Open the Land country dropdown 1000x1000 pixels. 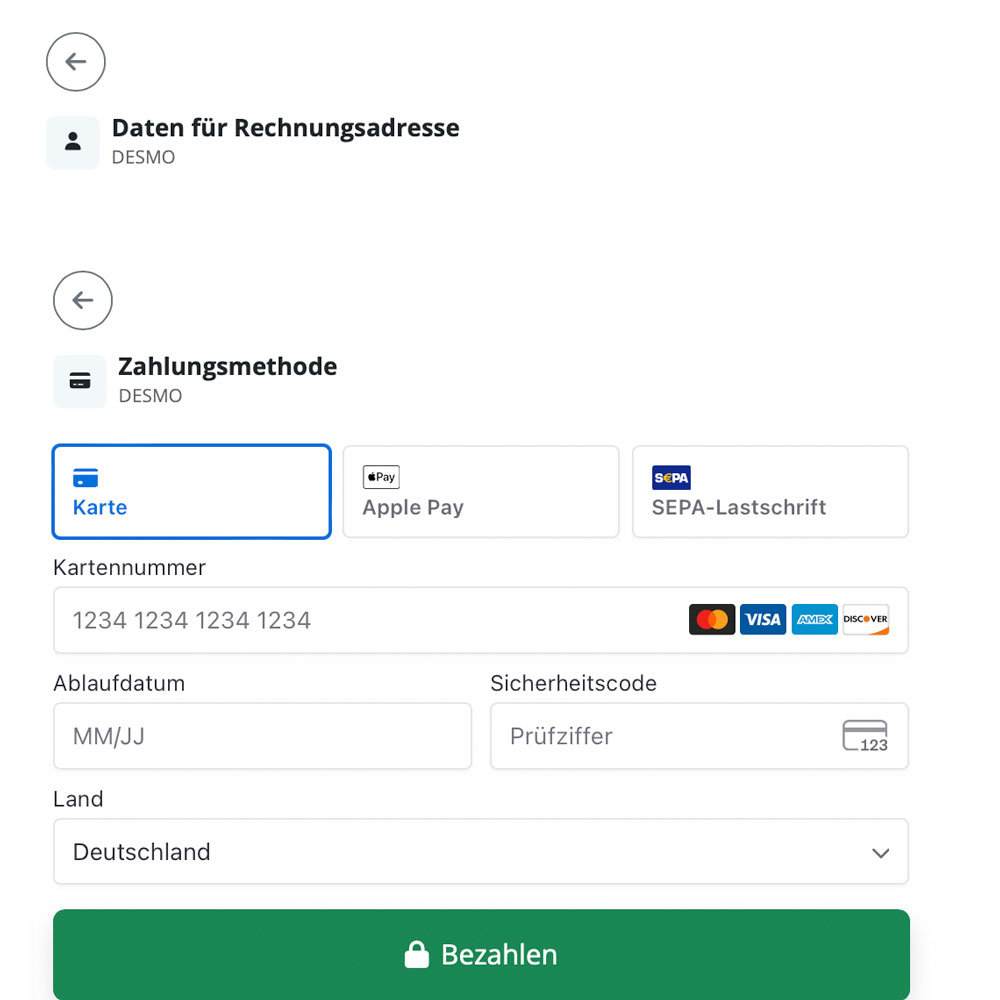point(480,852)
